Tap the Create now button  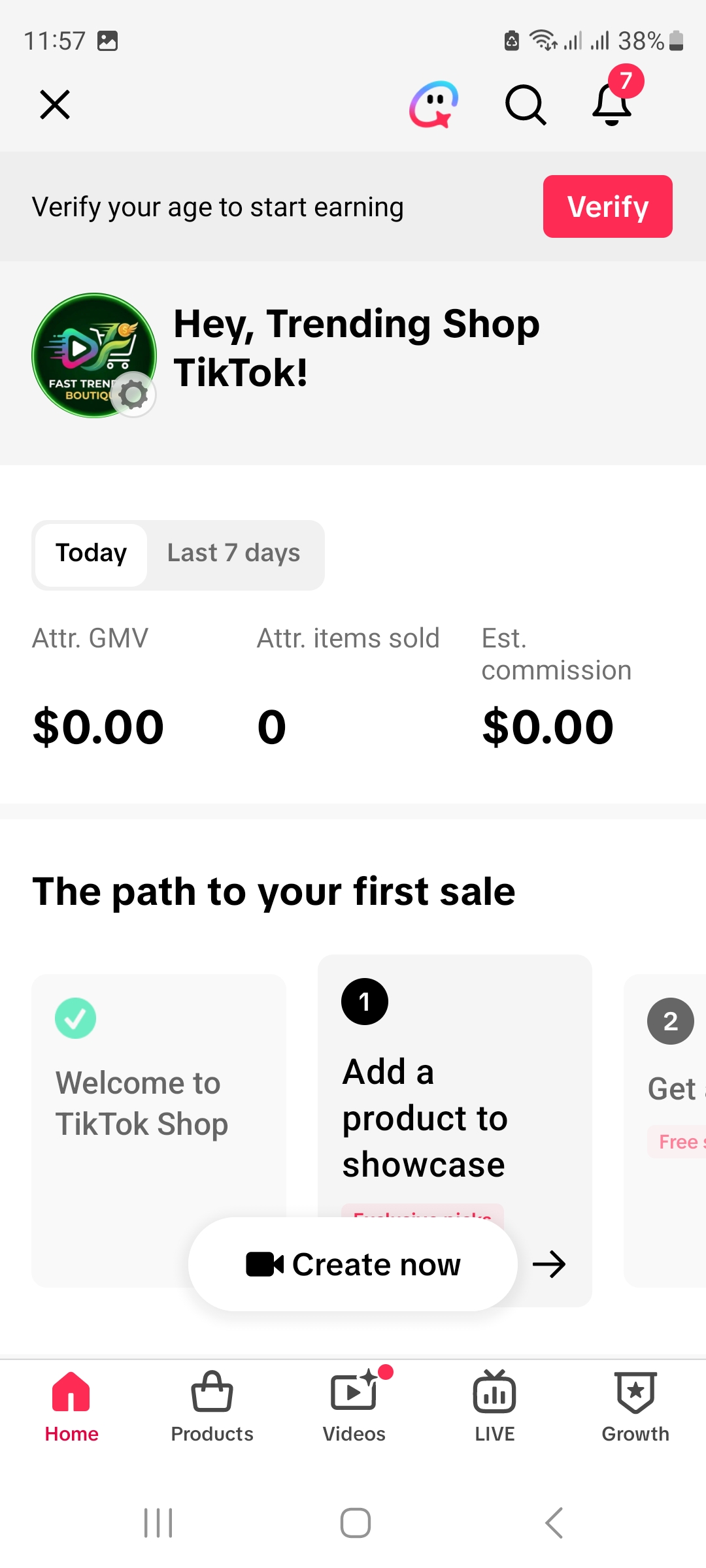353,1264
